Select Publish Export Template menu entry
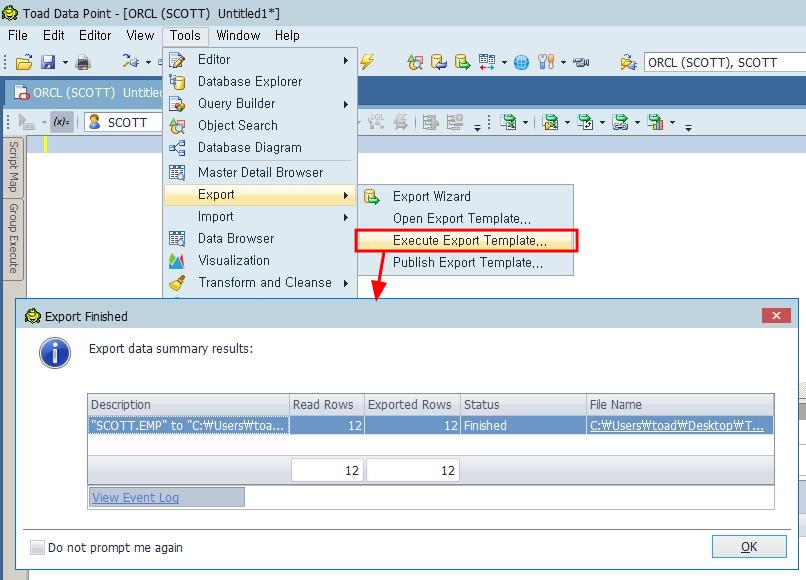Screen dimensions: 806x580 (x=467, y=263)
